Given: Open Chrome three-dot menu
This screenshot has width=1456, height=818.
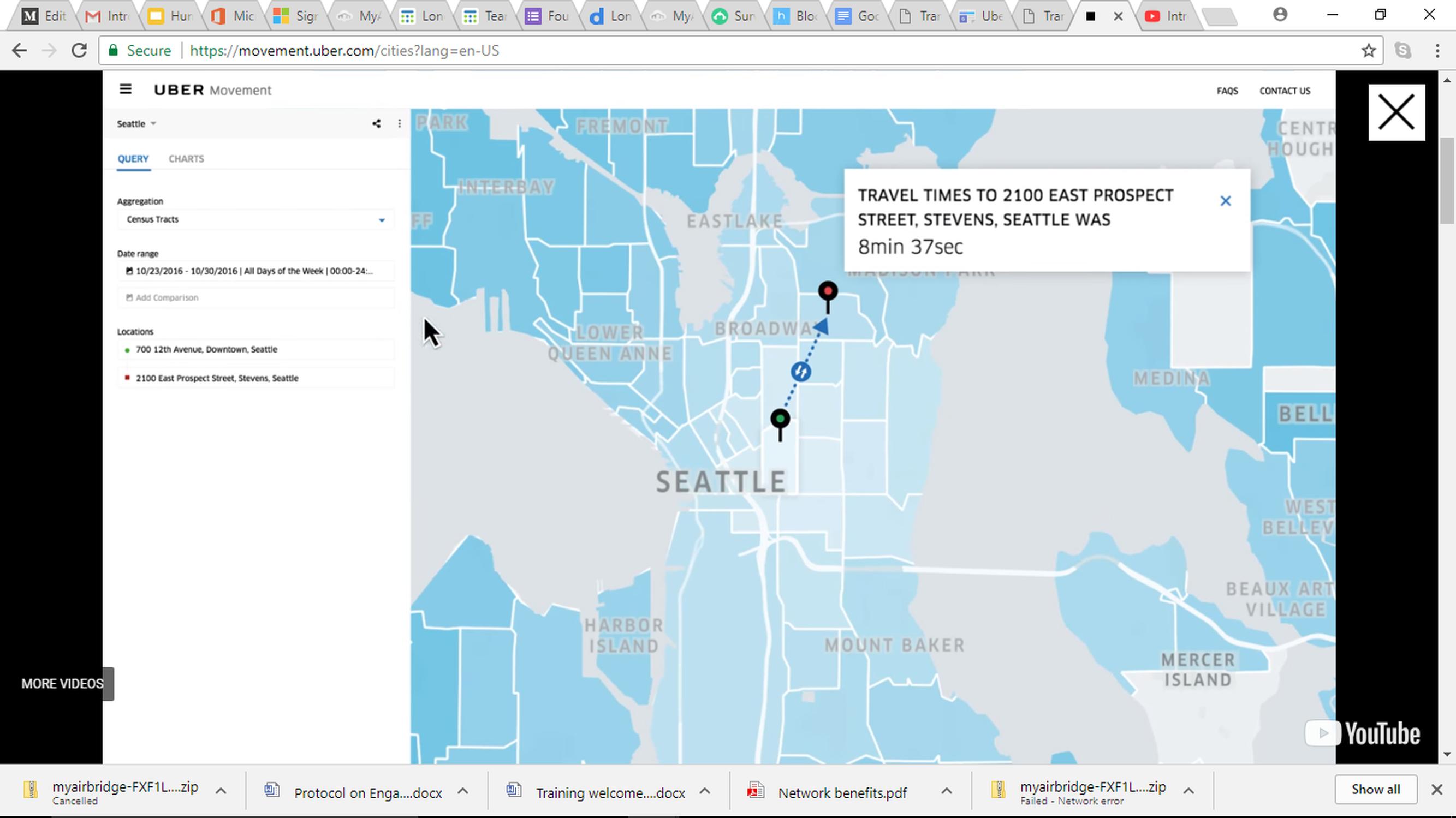Looking at the screenshot, I should pyautogui.click(x=1437, y=51).
